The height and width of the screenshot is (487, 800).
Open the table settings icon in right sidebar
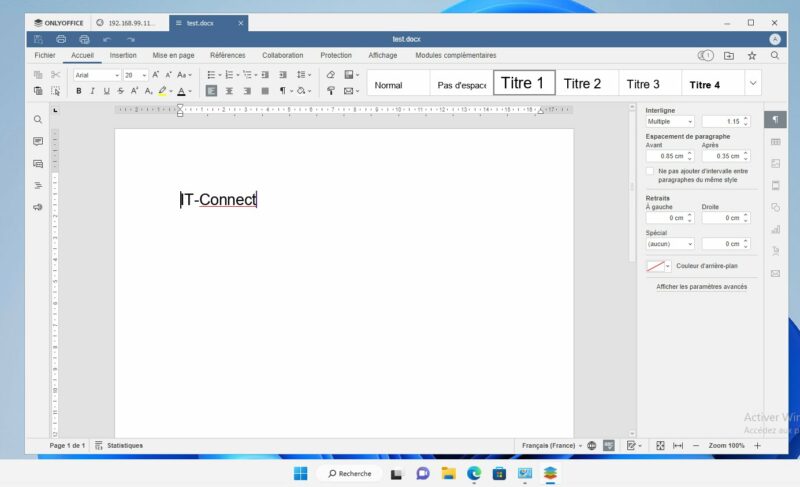point(776,142)
